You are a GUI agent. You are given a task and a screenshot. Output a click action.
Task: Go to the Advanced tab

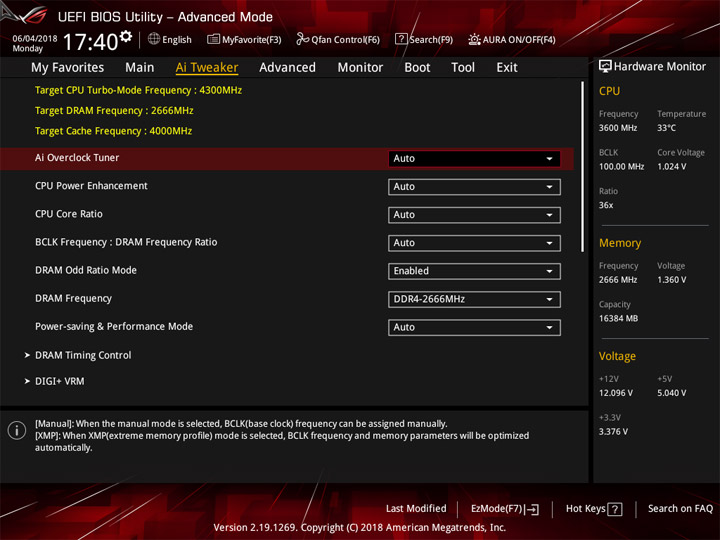click(x=287, y=68)
